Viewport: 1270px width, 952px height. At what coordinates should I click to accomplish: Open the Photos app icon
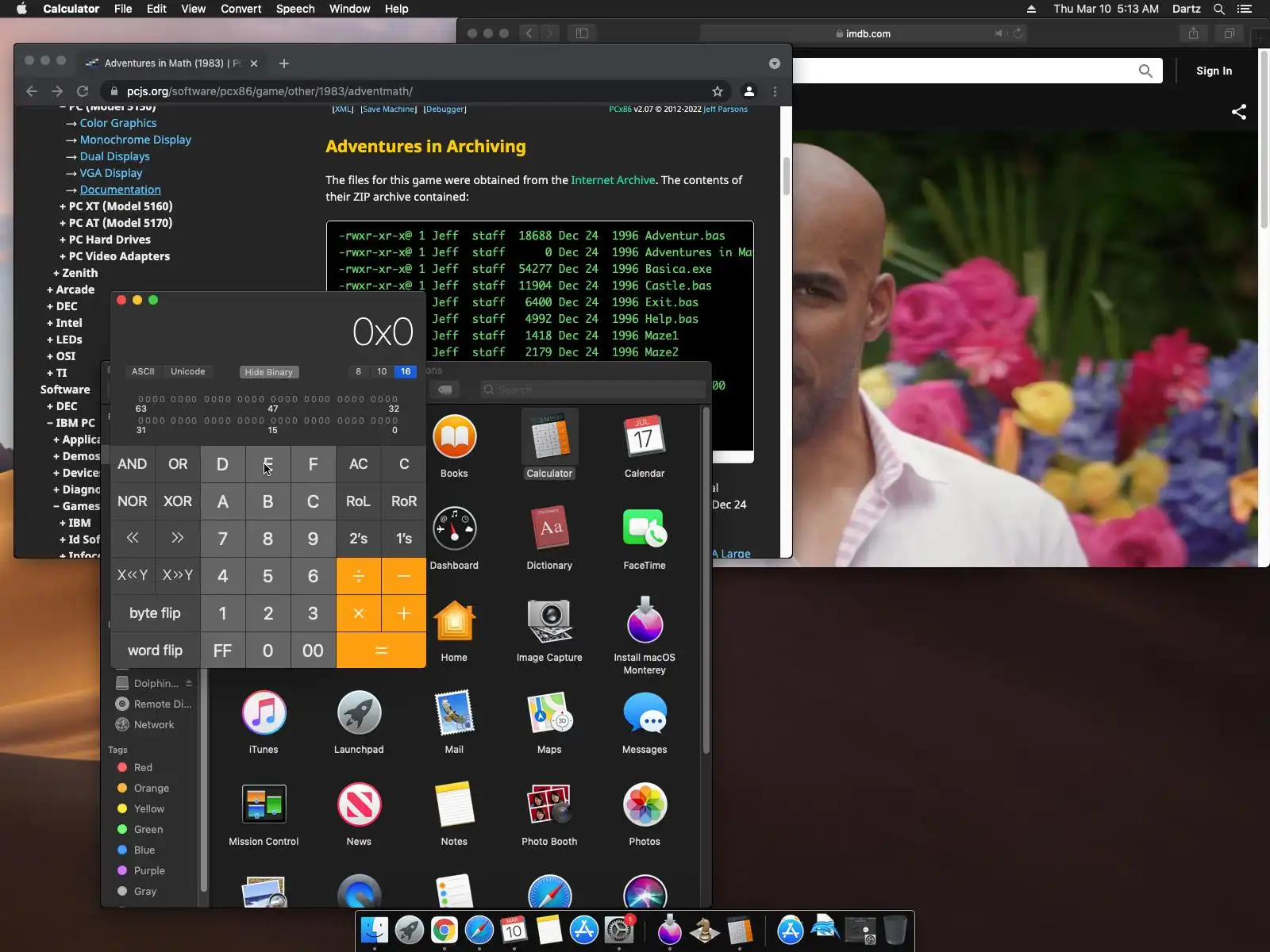click(645, 804)
